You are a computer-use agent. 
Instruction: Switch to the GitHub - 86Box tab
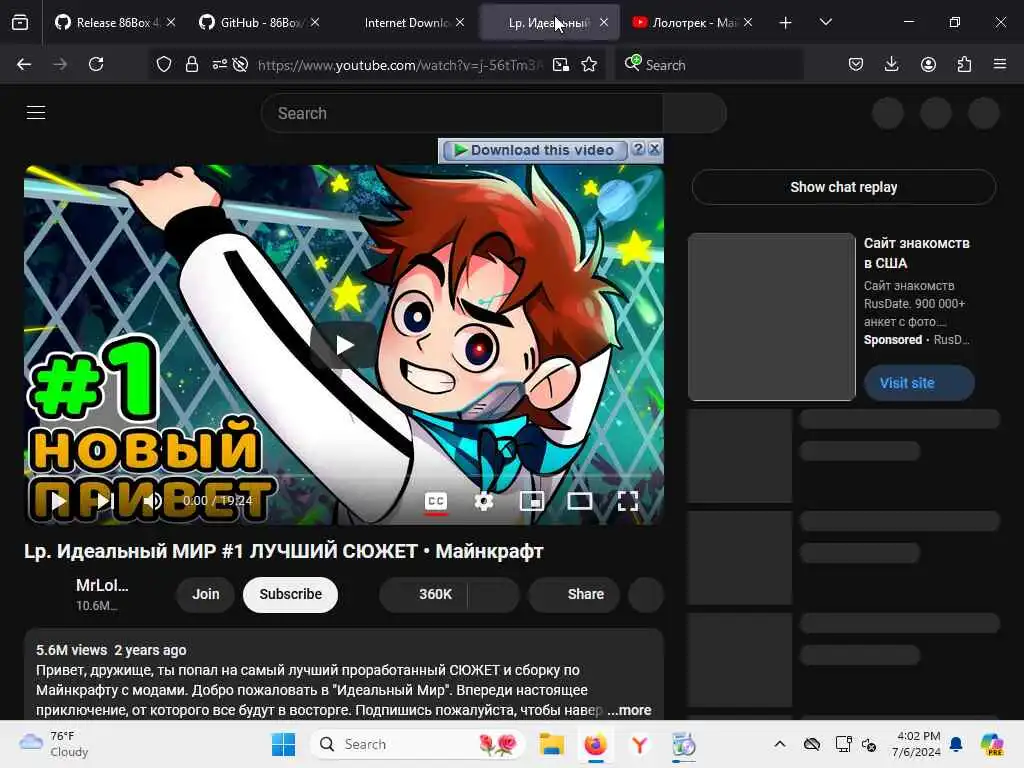pos(259,22)
